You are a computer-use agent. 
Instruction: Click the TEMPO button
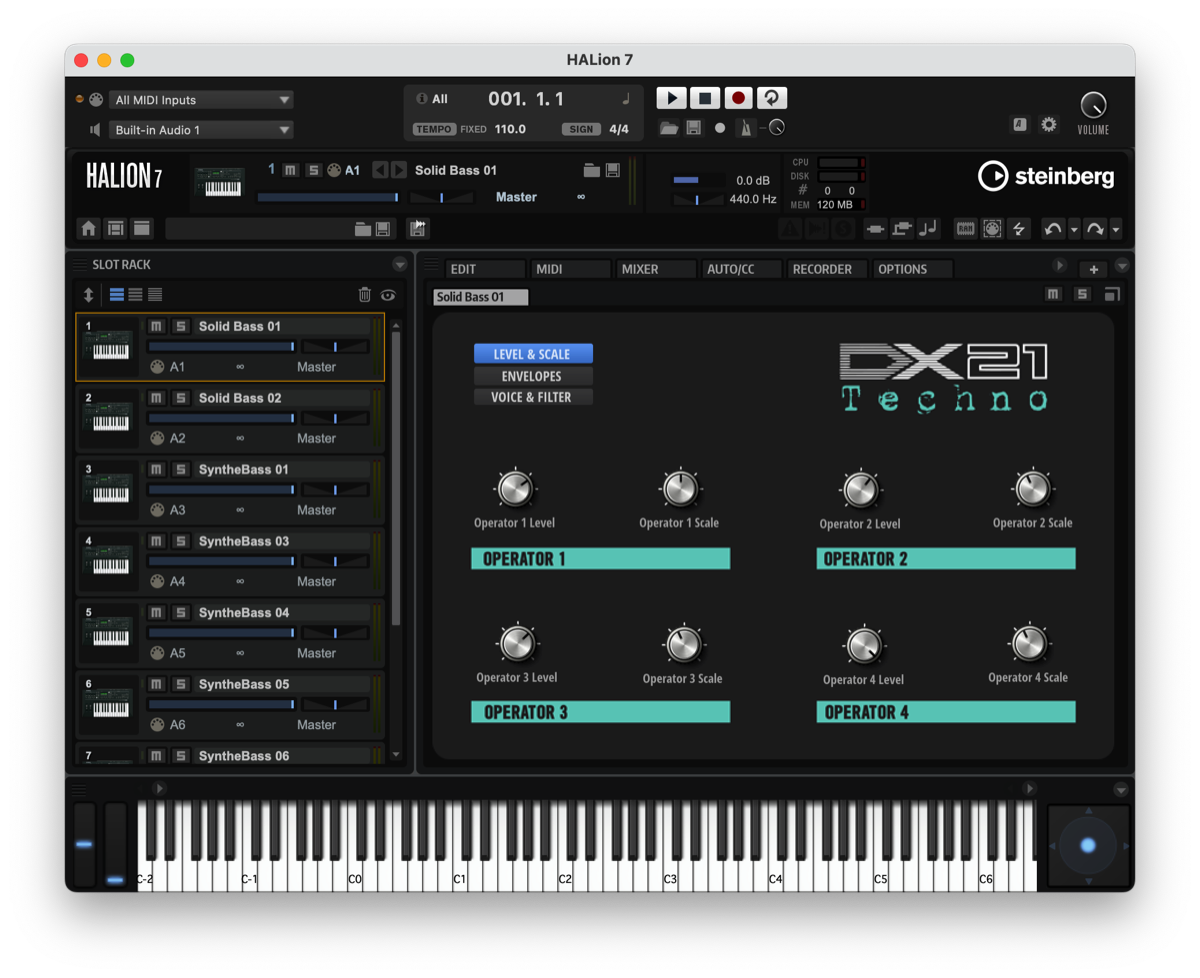click(434, 129)
